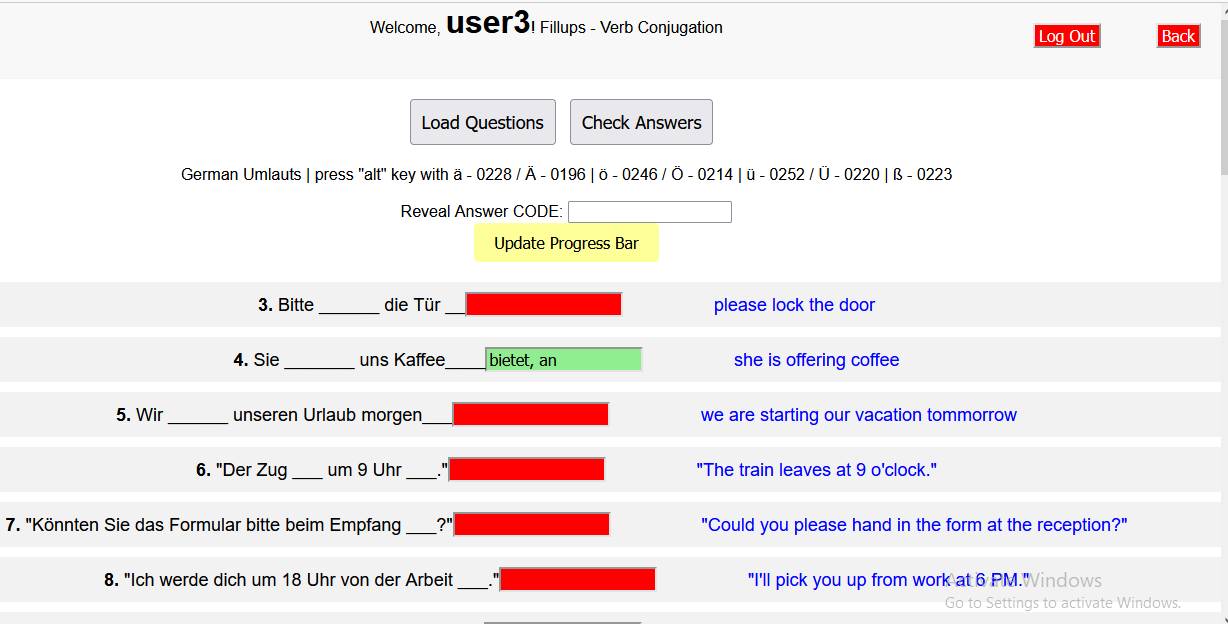Click the vacation tomorrow translation hint

click(x=858, y=415)
